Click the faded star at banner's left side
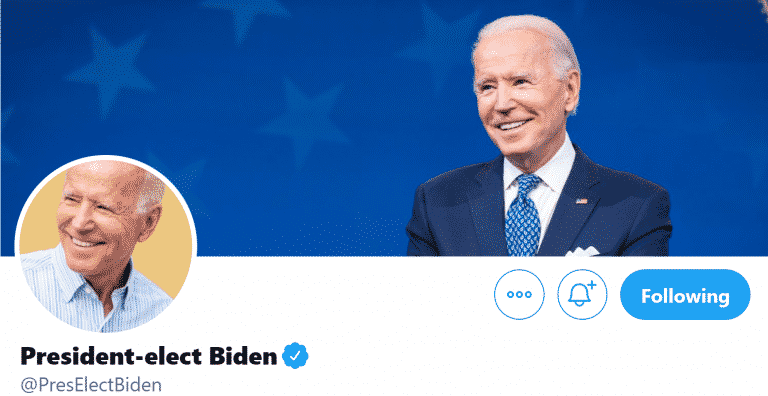Screen dimensions: 768x396 [x=110, y=69]
